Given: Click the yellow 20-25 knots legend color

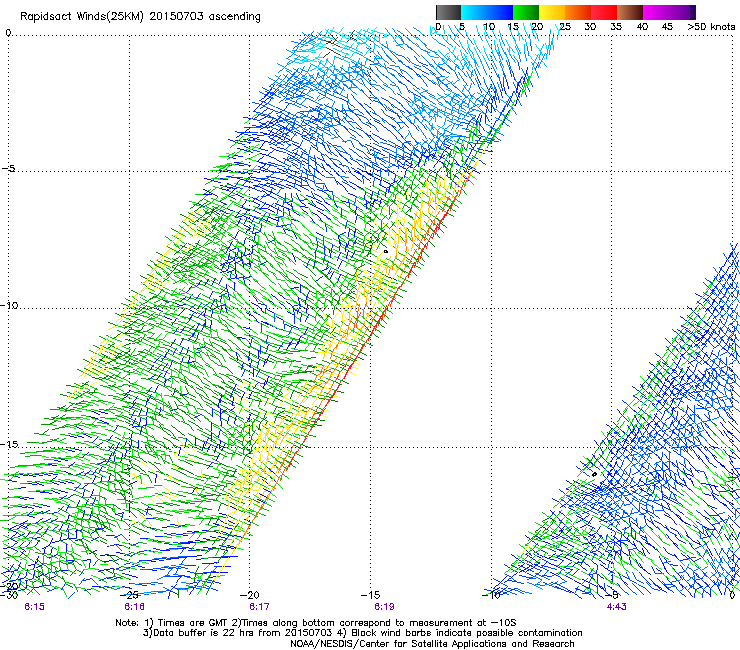Looking at the screenshot, I should point(552,12).
